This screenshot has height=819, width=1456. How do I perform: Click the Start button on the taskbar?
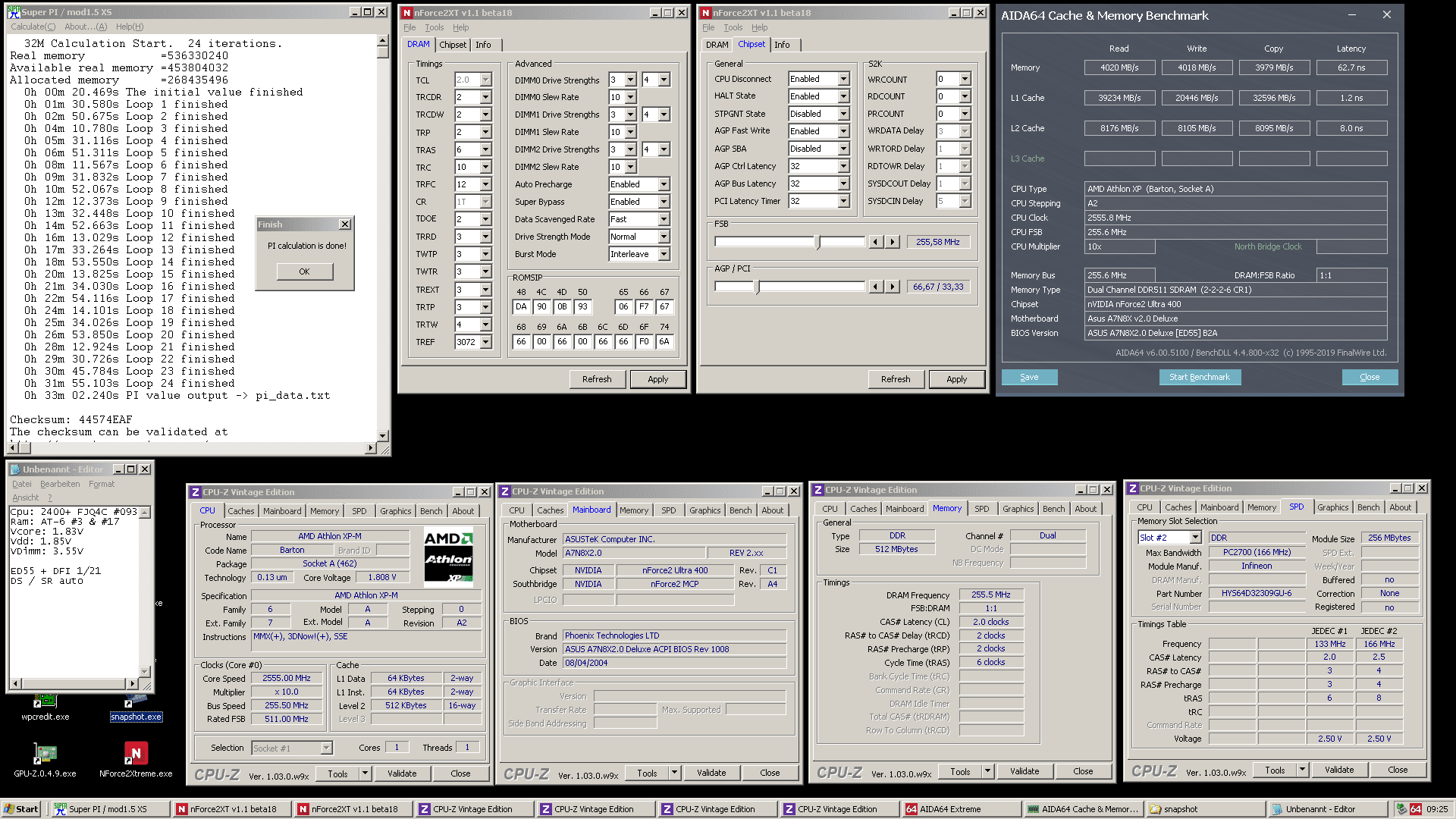(20, 809)
